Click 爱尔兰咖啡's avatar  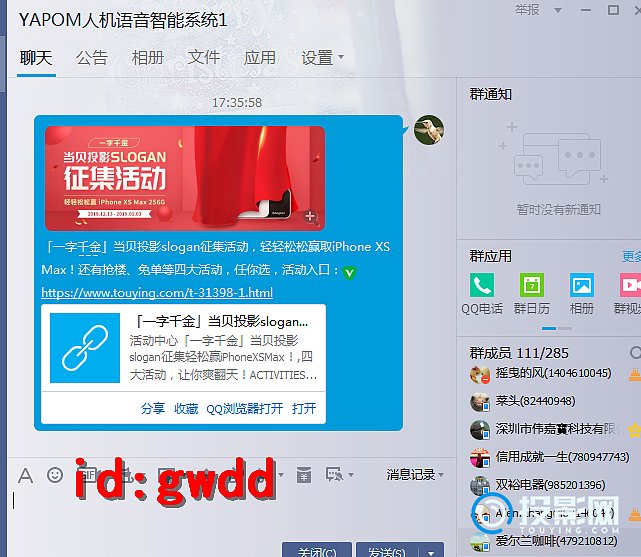480,542
